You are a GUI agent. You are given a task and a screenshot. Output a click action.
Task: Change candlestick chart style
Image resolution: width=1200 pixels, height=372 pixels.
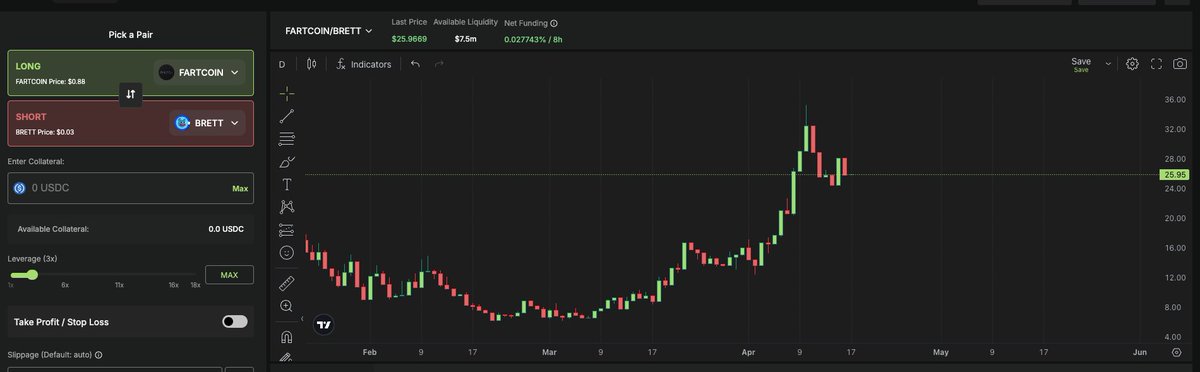(x=312, y=64)
